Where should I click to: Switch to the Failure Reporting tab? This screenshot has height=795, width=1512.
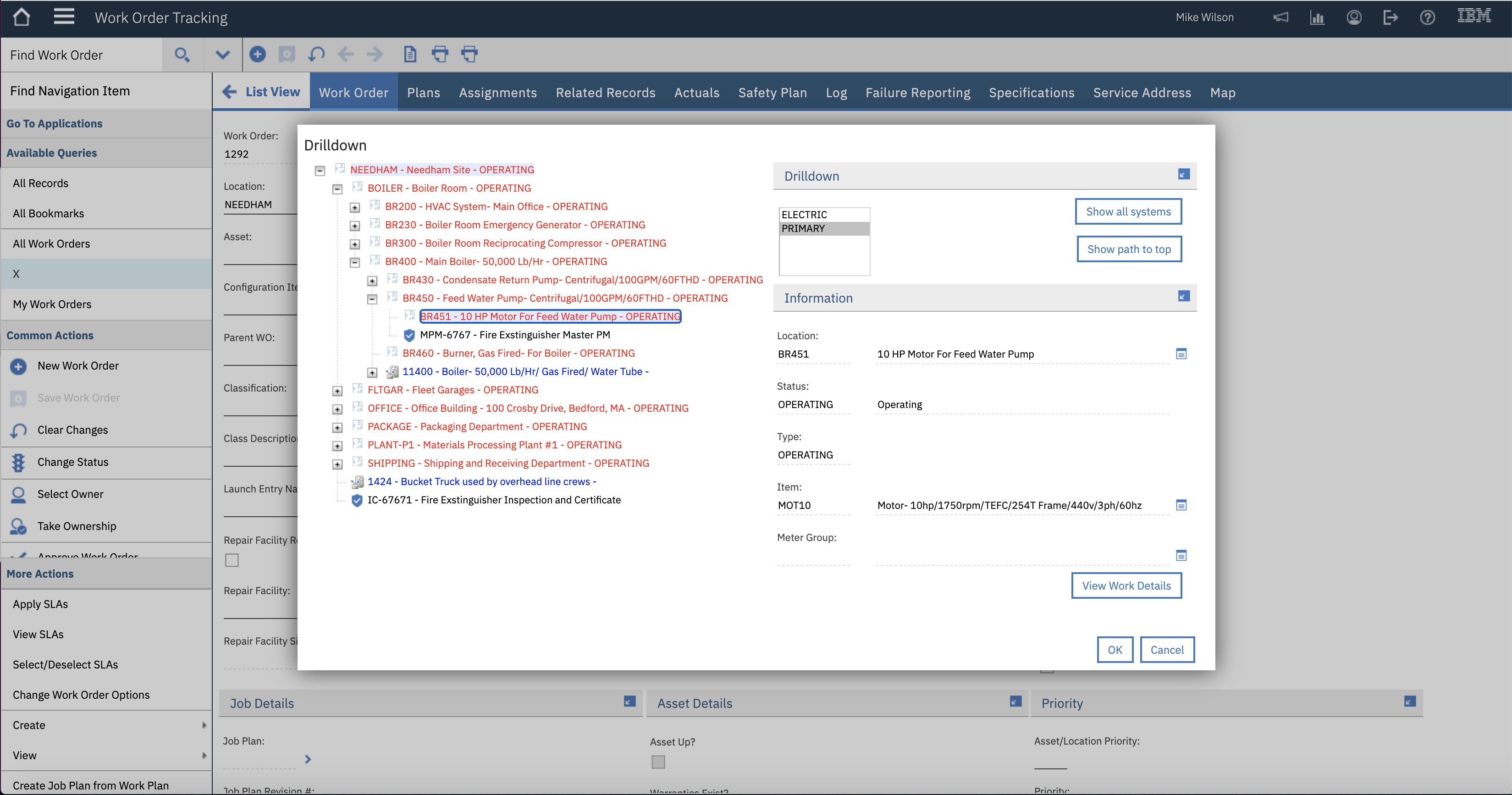click(917, 93)
